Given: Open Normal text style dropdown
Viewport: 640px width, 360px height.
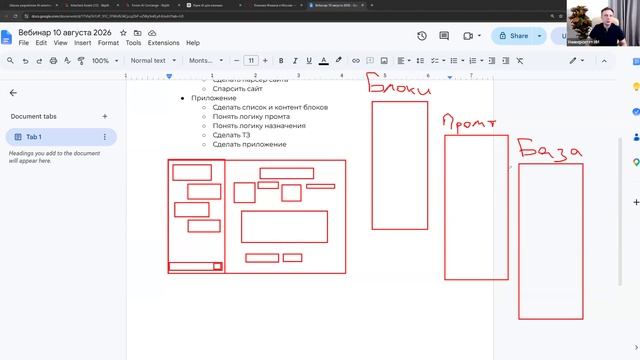Looking at the screenshot, I should coord(153,60).
